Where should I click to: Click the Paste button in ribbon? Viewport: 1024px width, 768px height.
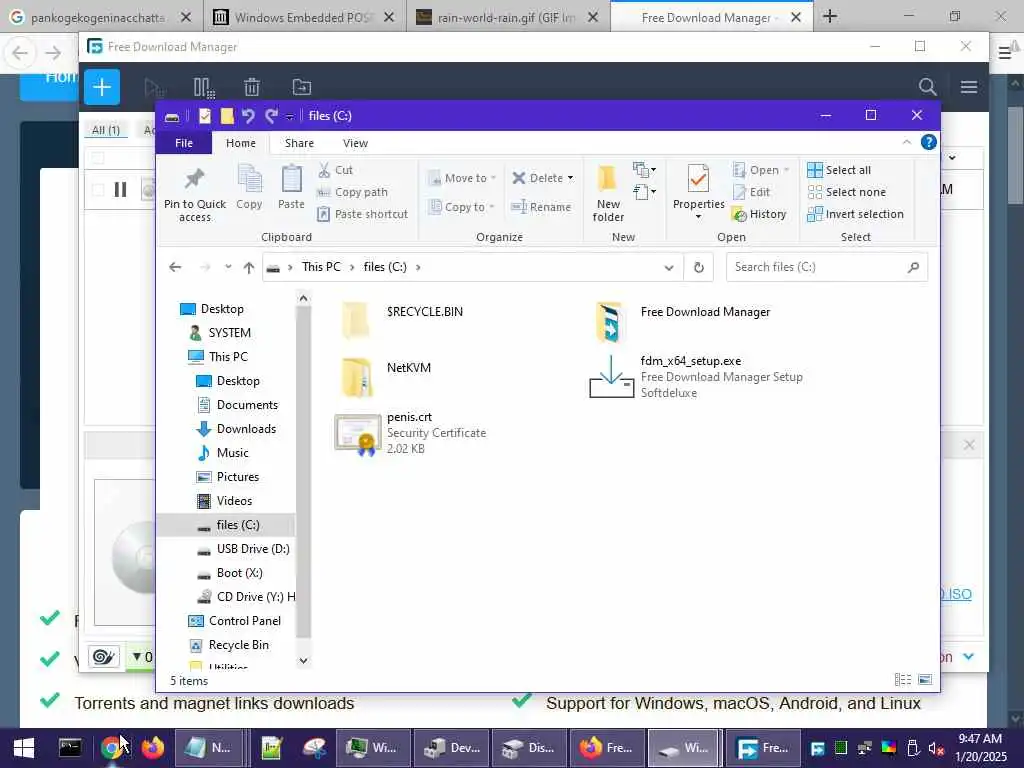pyautogui.click(x=291, y=187)
